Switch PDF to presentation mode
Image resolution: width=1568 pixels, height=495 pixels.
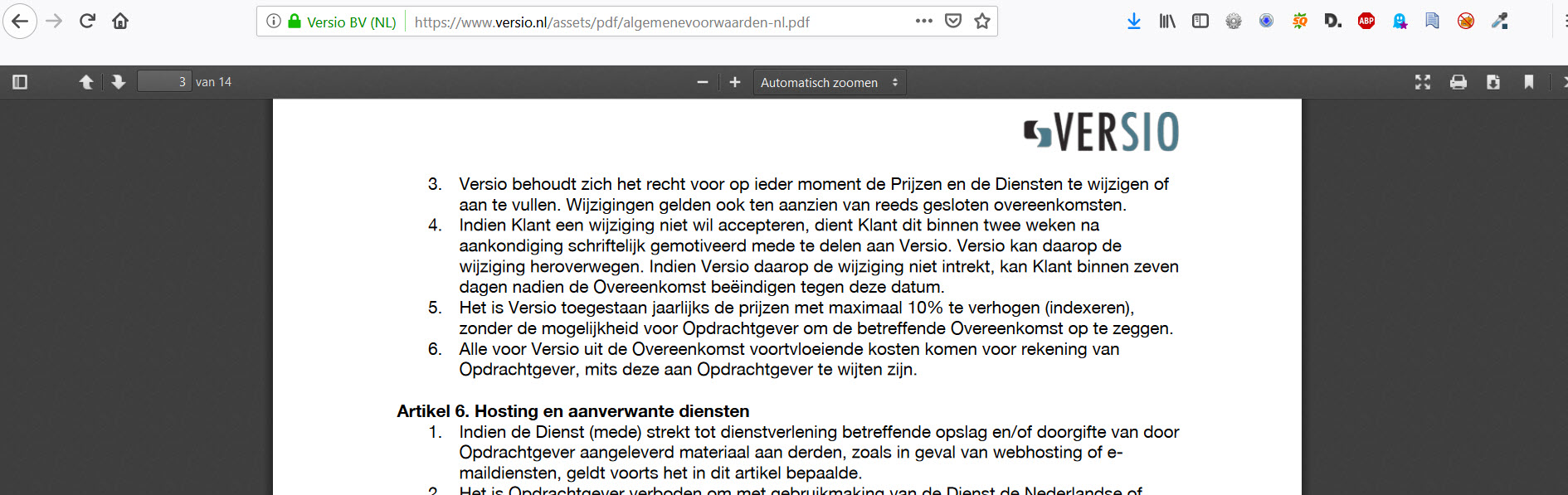click(1423, 82)
